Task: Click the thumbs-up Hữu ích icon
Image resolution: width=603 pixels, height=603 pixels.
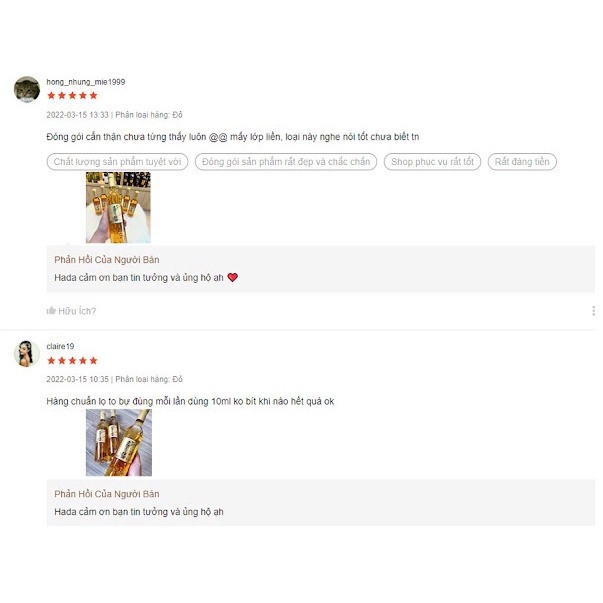Action: [51, 311]
